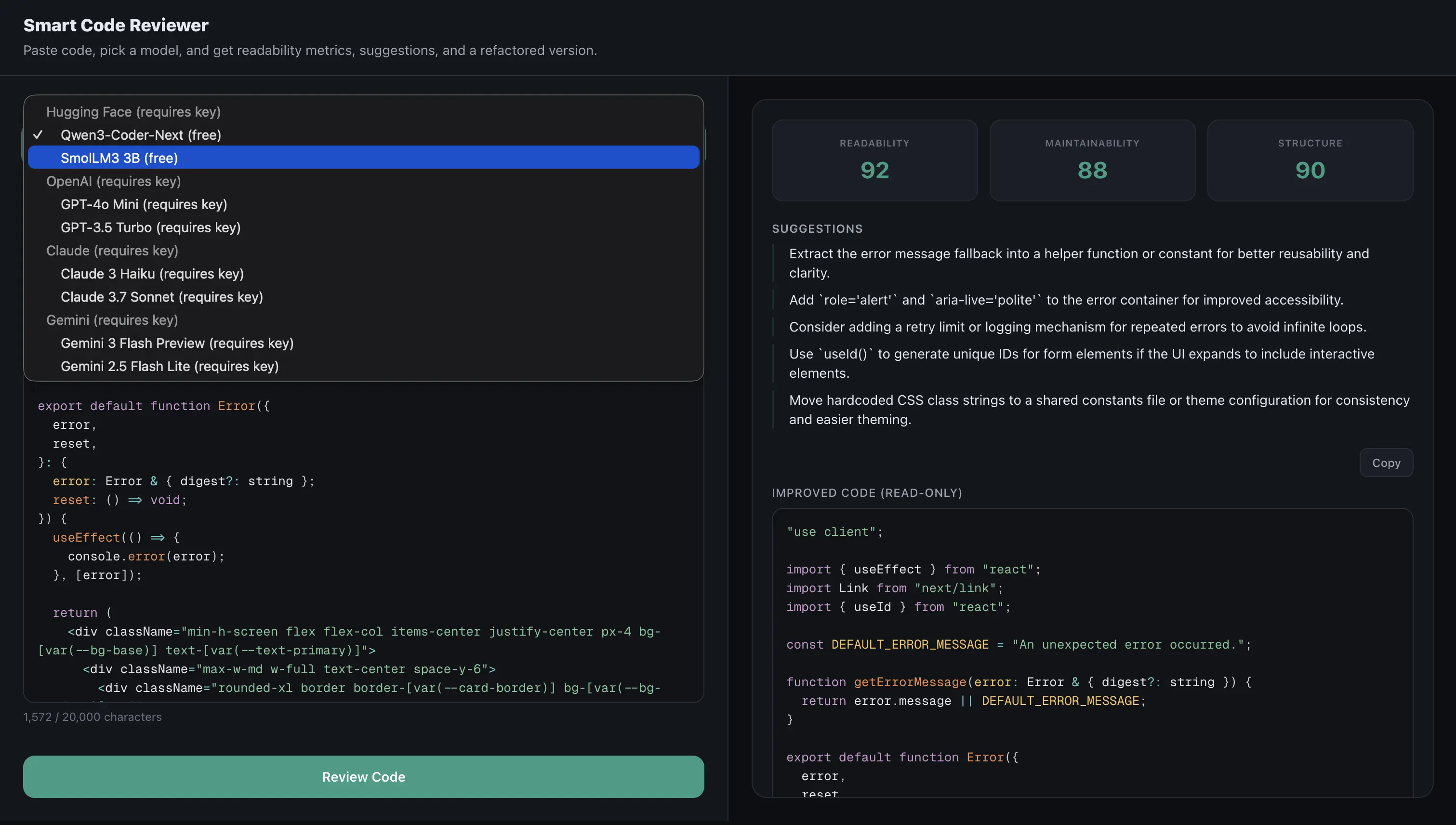Select GPT-3.5 Turbo option
Screen dimensions: 1456x825
pyautogui.click(x=150, y=228)
